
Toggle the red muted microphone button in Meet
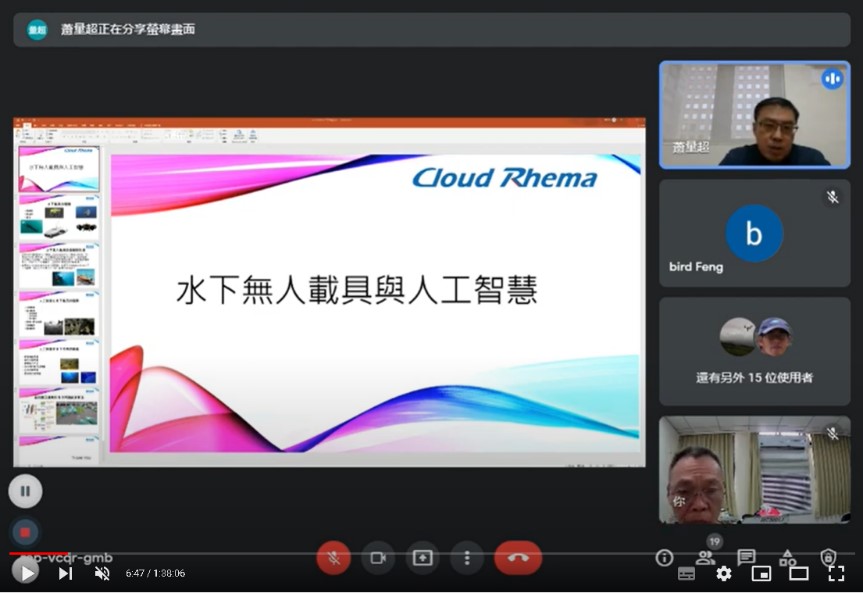click(334, 558)
